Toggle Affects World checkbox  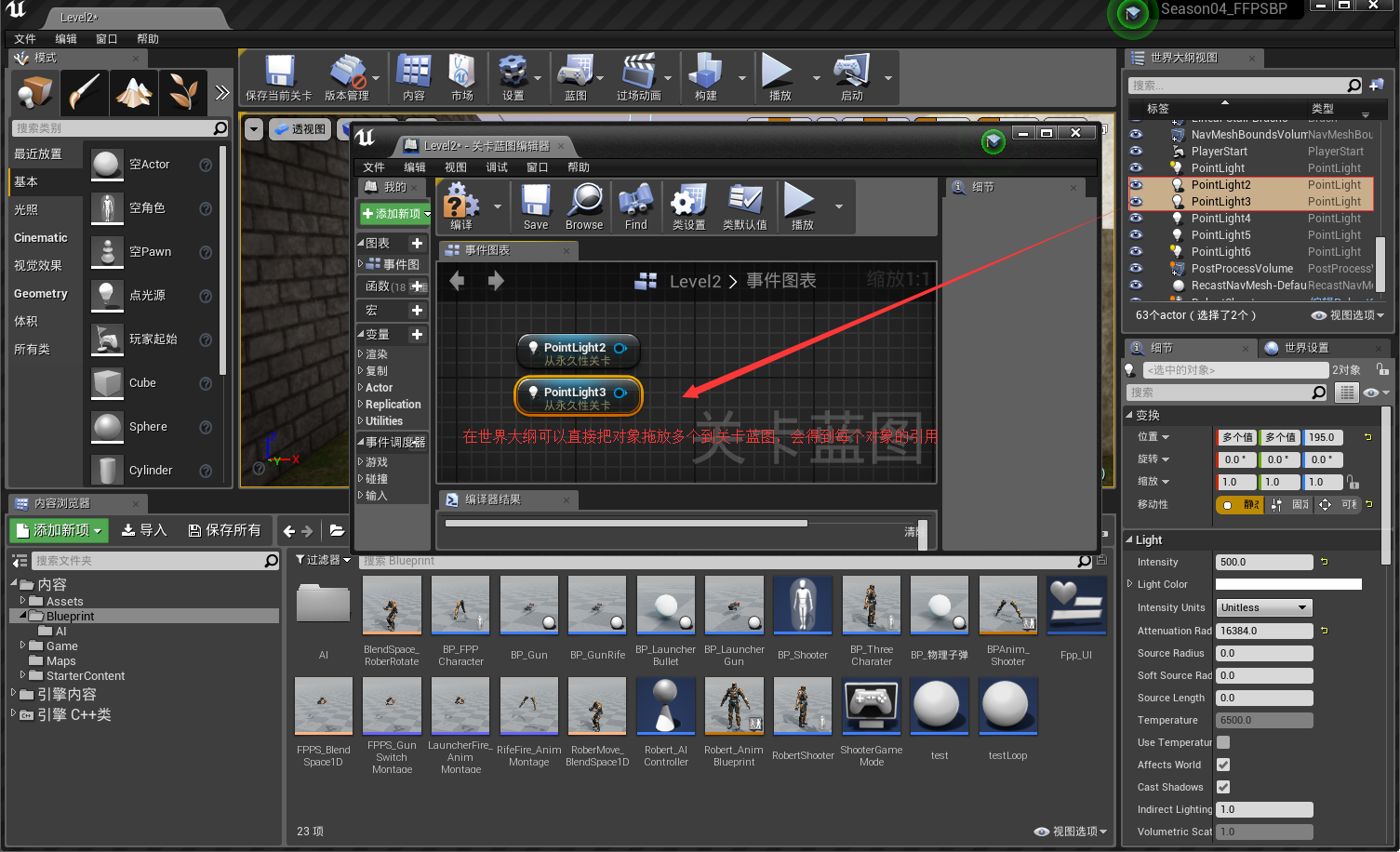point(1223,765)
